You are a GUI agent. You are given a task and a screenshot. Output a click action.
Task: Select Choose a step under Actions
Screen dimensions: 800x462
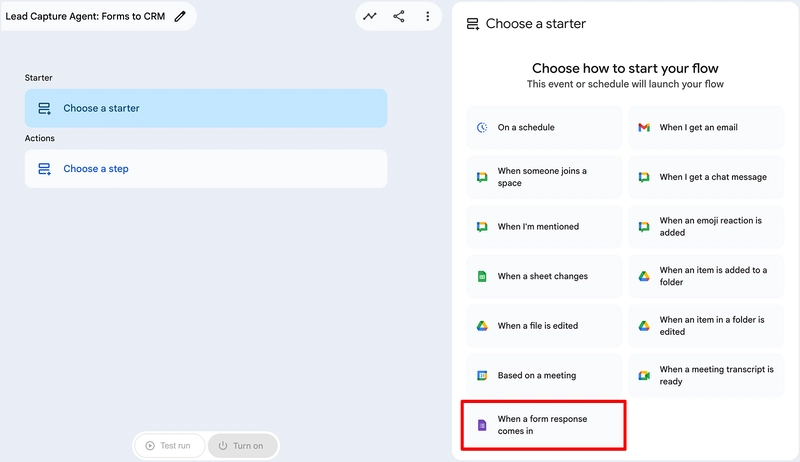pos(205,169)
